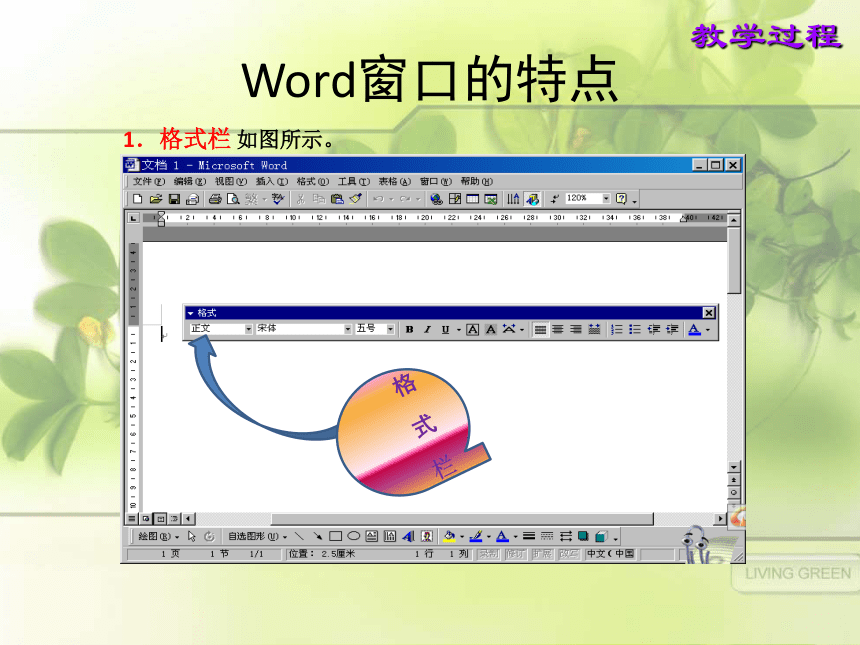Open the 自选图形(U) AutoShapes dropdown
The width and height of the screenshot is (860, 645).
tap(257, 536)
